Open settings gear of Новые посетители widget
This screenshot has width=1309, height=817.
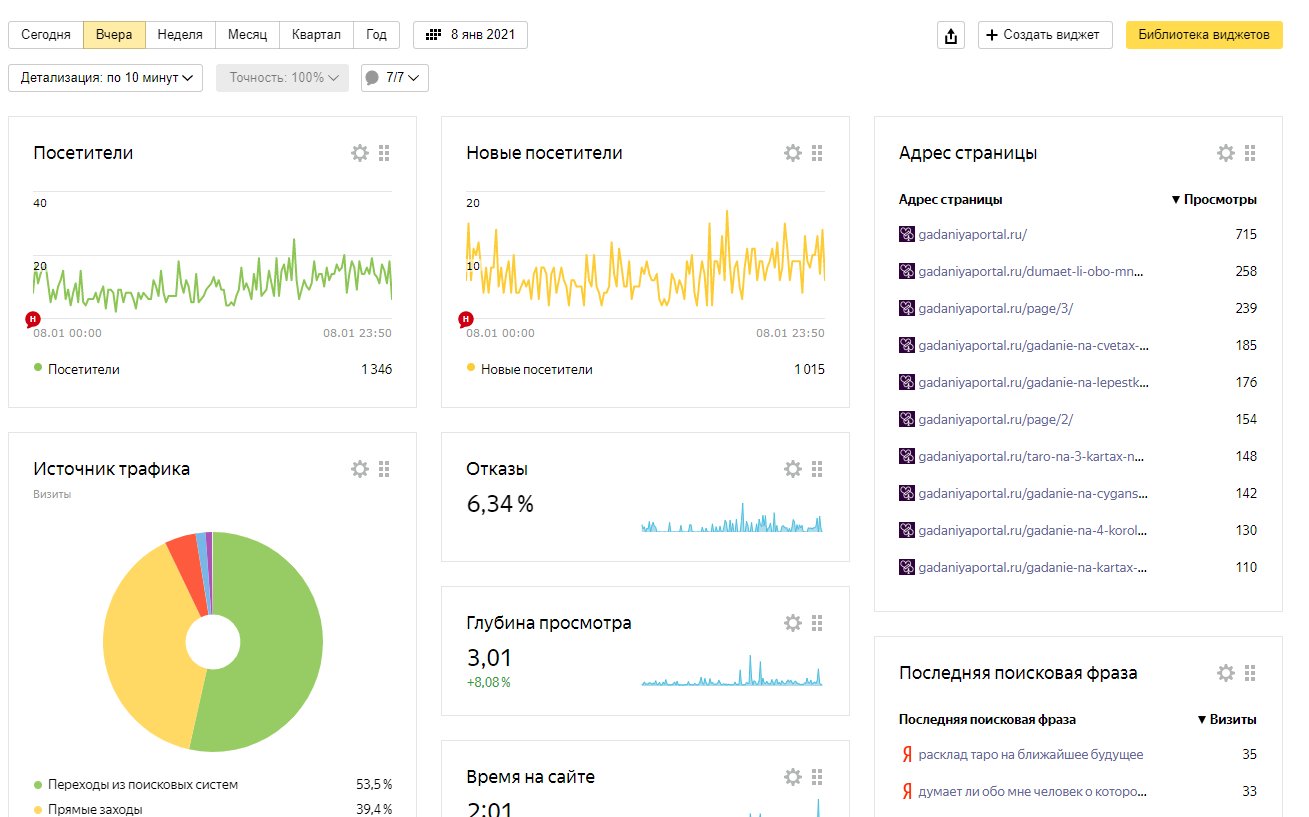[793, 153]
